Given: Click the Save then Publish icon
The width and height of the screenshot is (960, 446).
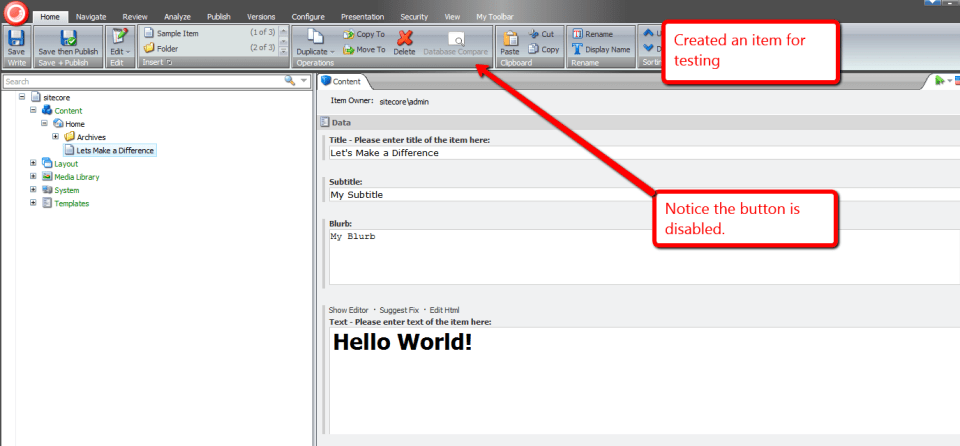Looking at the screenshot, I should 68,38.
